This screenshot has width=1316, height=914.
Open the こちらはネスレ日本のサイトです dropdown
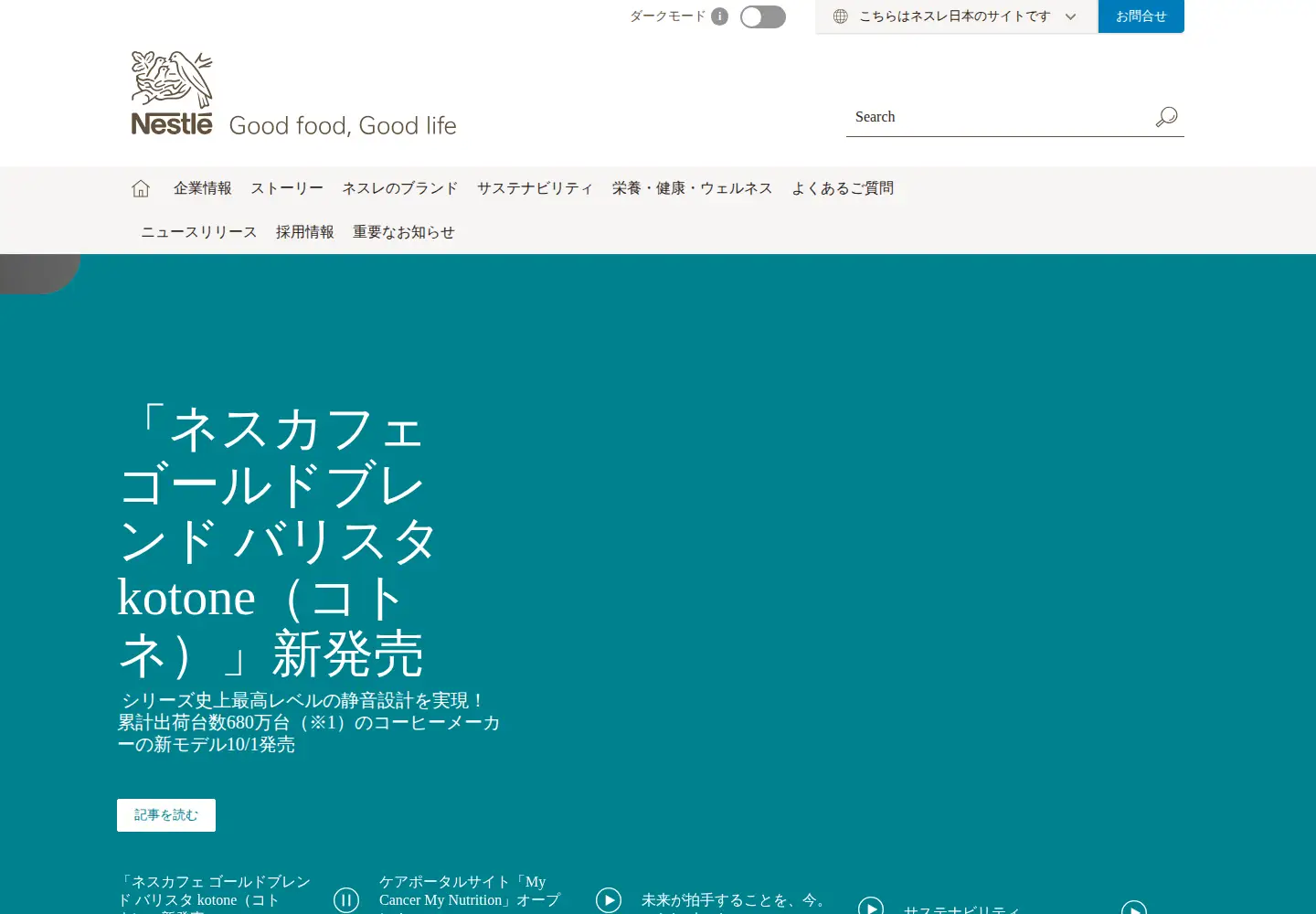(x=956, y=16)
